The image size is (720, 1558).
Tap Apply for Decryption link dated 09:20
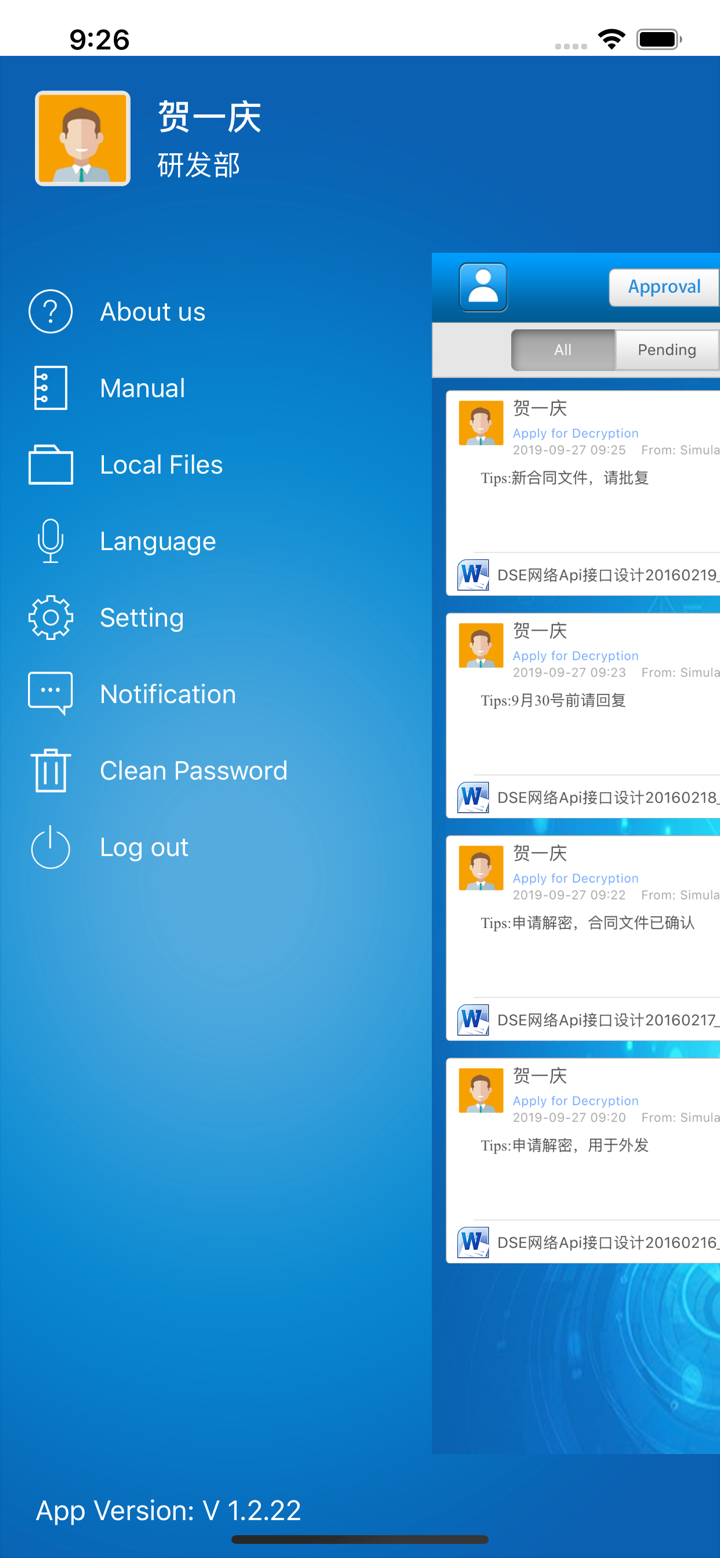(576, 1101)
